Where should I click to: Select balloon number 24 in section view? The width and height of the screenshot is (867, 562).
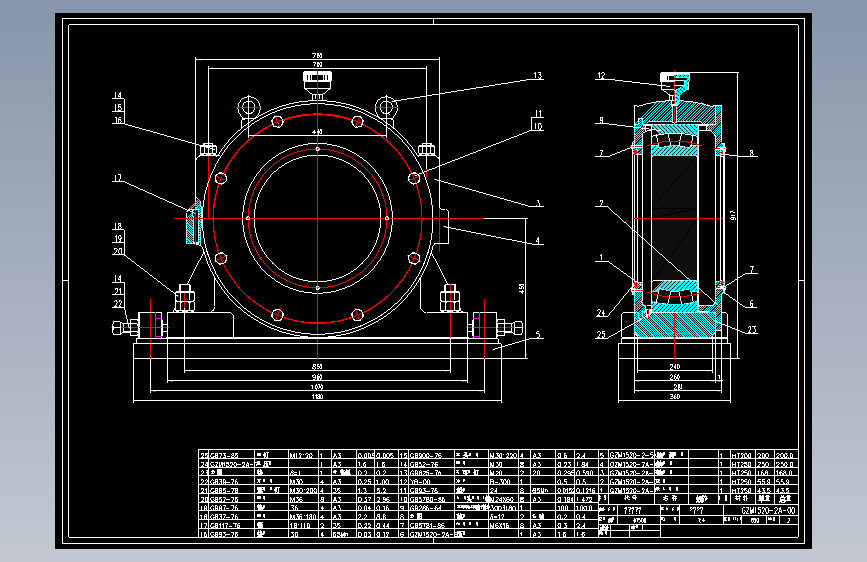tap(601, 313)
